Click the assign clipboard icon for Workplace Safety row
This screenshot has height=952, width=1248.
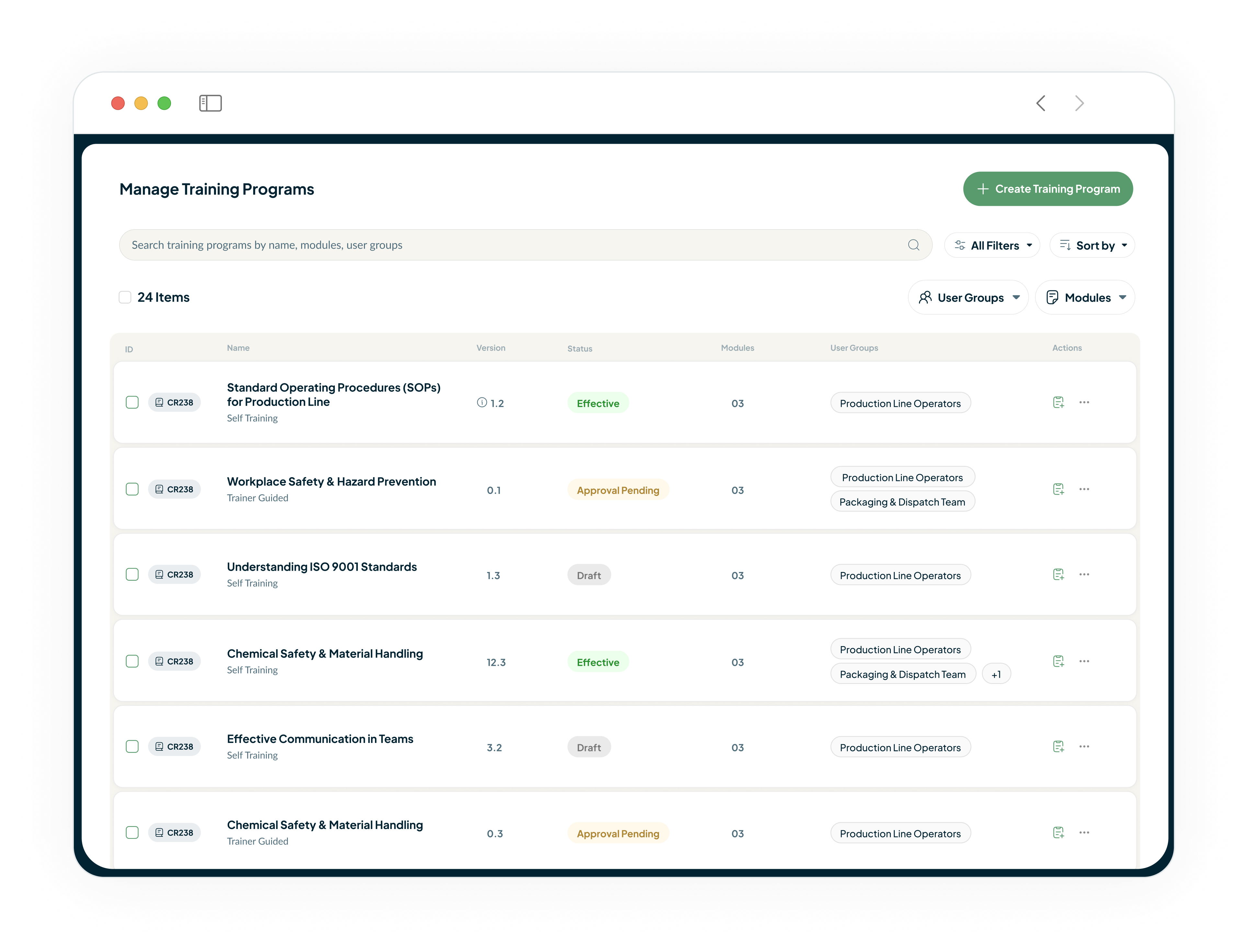(1059, 488)
